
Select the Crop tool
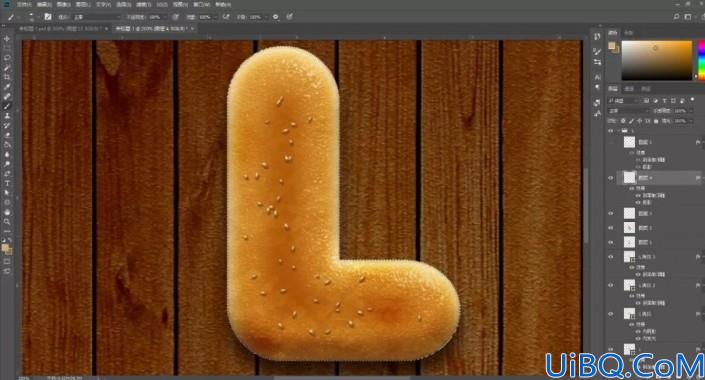tap(7, 77)
